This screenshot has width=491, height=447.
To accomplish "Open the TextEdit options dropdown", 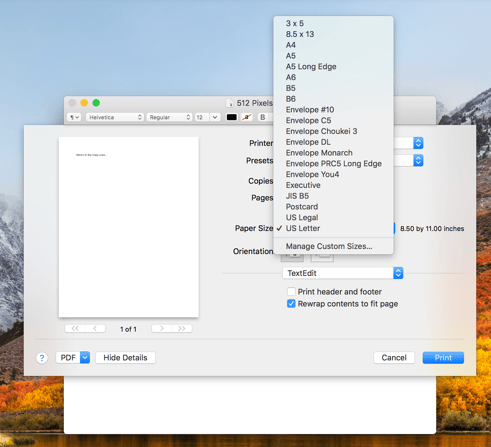I will pos(343,273).
